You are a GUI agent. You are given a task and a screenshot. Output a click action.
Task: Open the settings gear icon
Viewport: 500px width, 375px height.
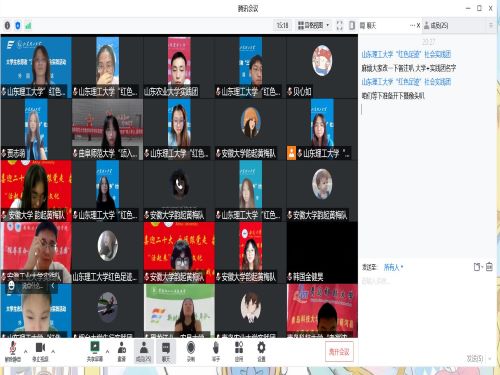pos(261,351)
